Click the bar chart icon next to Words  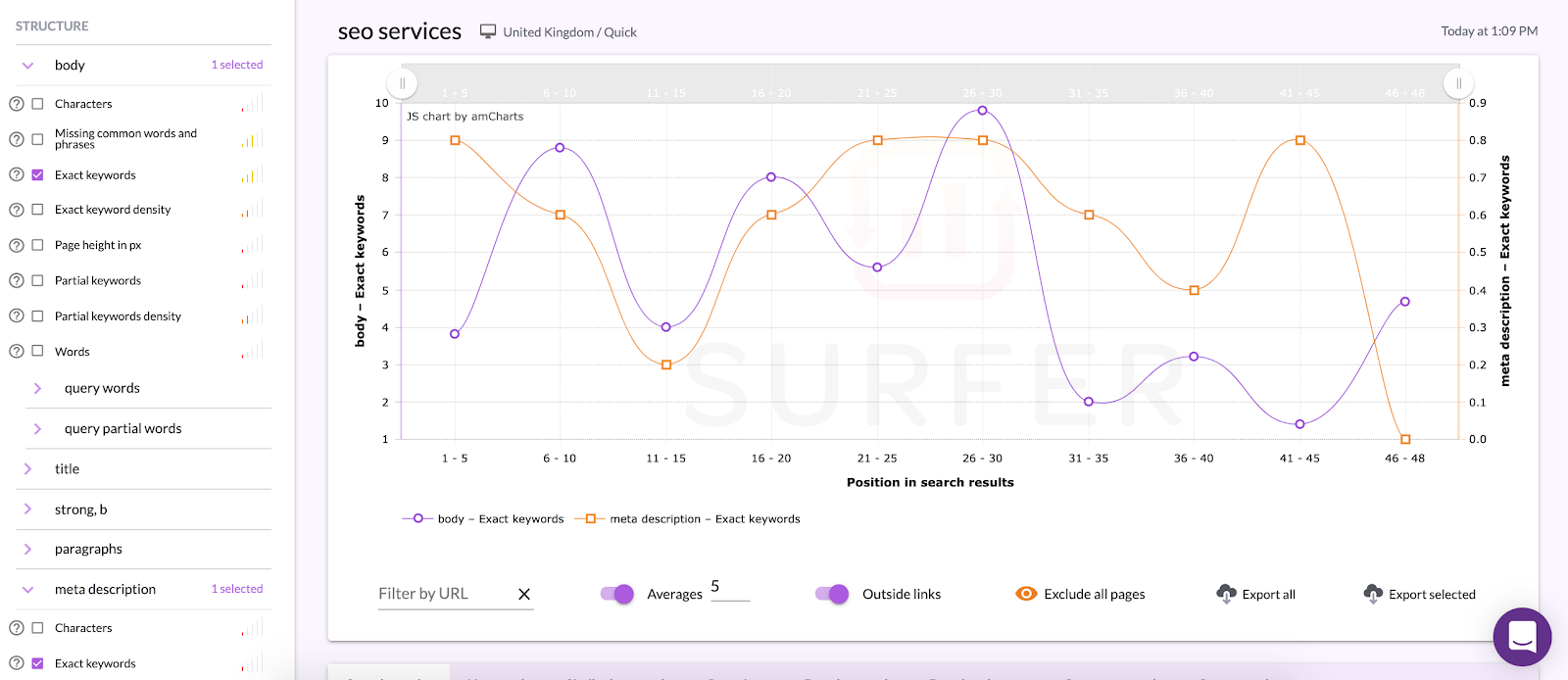click(x=252, y=350)
